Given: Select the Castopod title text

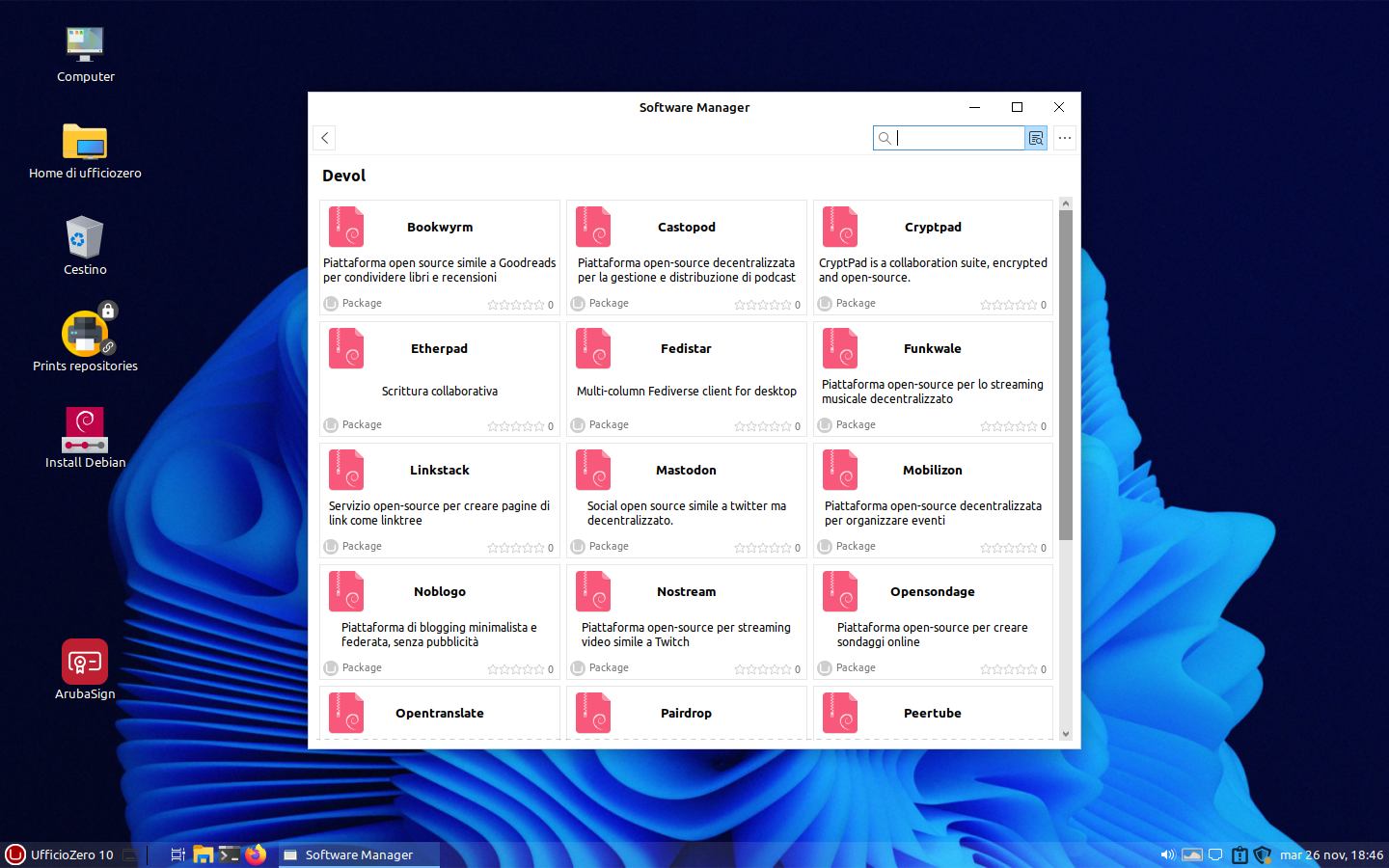Looking at the screenshot, I should [x=687, y=228].
